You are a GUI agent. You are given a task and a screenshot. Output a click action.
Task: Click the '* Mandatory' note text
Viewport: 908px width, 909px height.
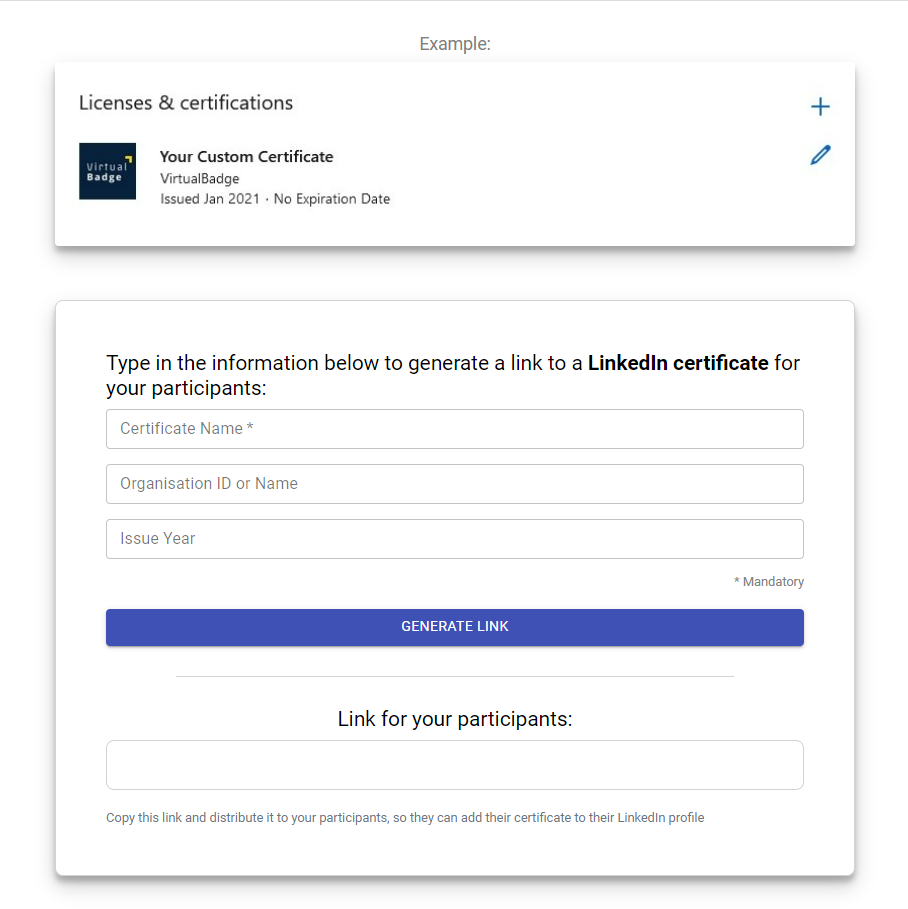coord(769,581)
